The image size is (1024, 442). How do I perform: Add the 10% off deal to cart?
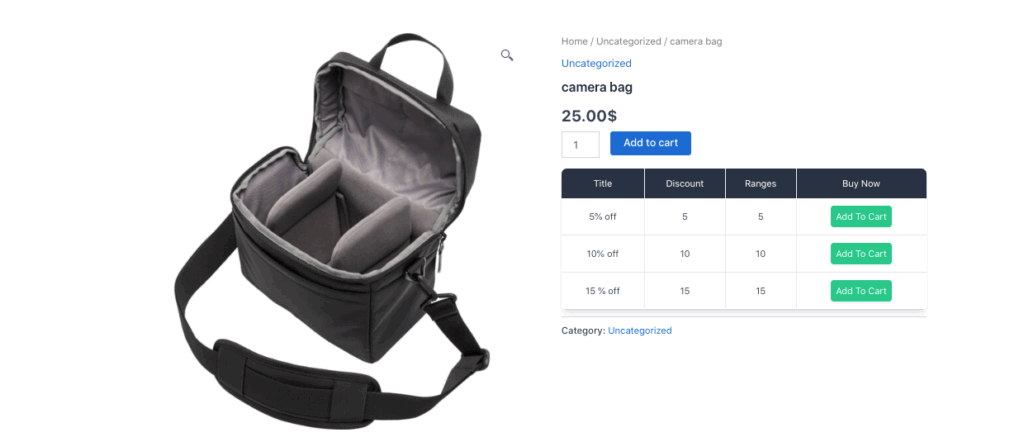tap(861, 254)
